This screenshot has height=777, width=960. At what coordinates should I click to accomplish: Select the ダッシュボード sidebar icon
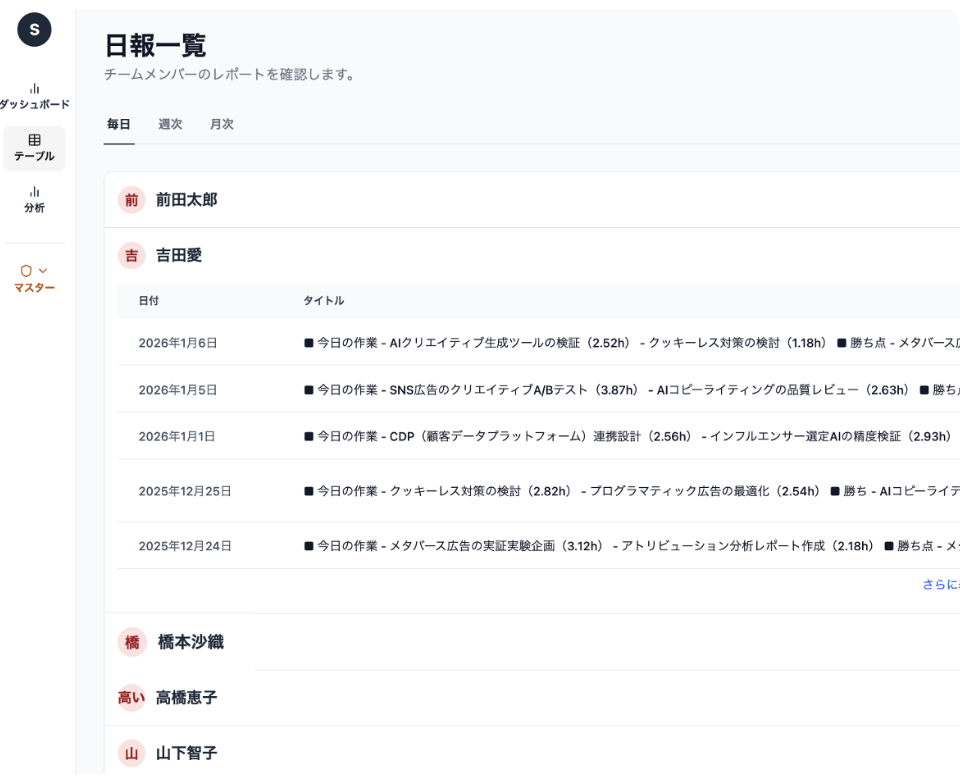pyautogui.click(x=35, y=86)
